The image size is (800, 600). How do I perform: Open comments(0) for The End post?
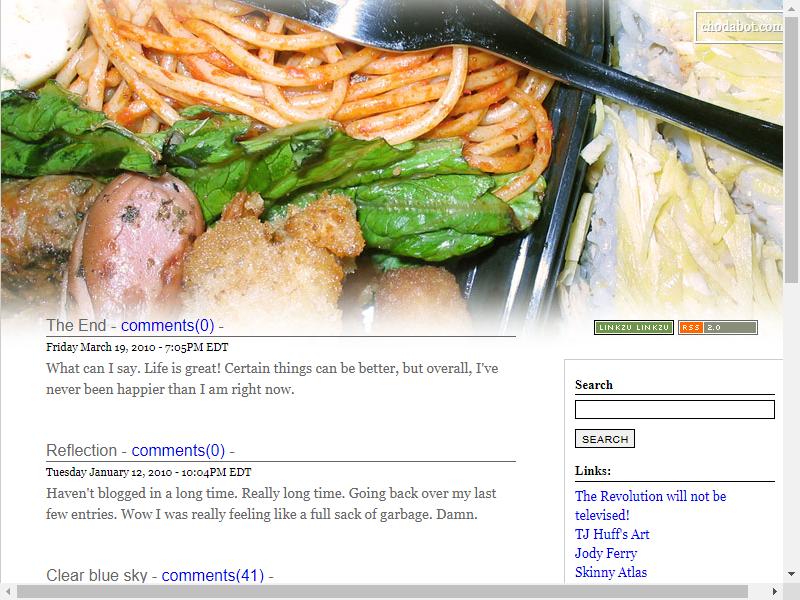pos(167,326)
